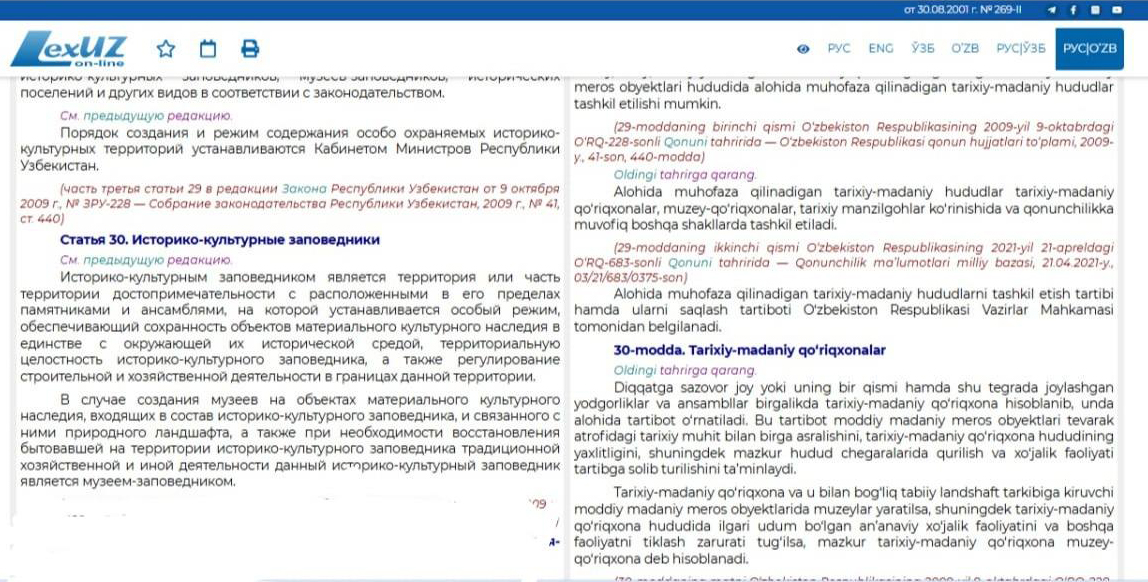Open the Instagram icon in header

[x=1095, y=10]
